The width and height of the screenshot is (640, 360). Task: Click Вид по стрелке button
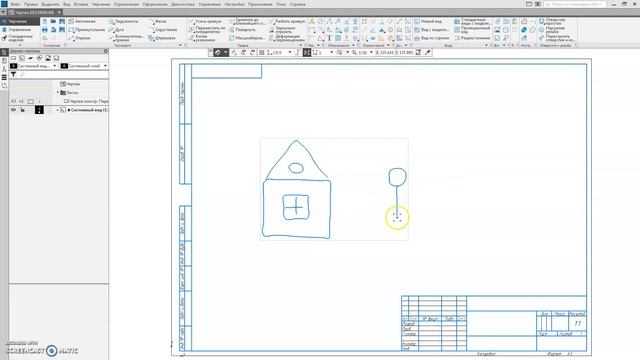(x=432, y=38)
